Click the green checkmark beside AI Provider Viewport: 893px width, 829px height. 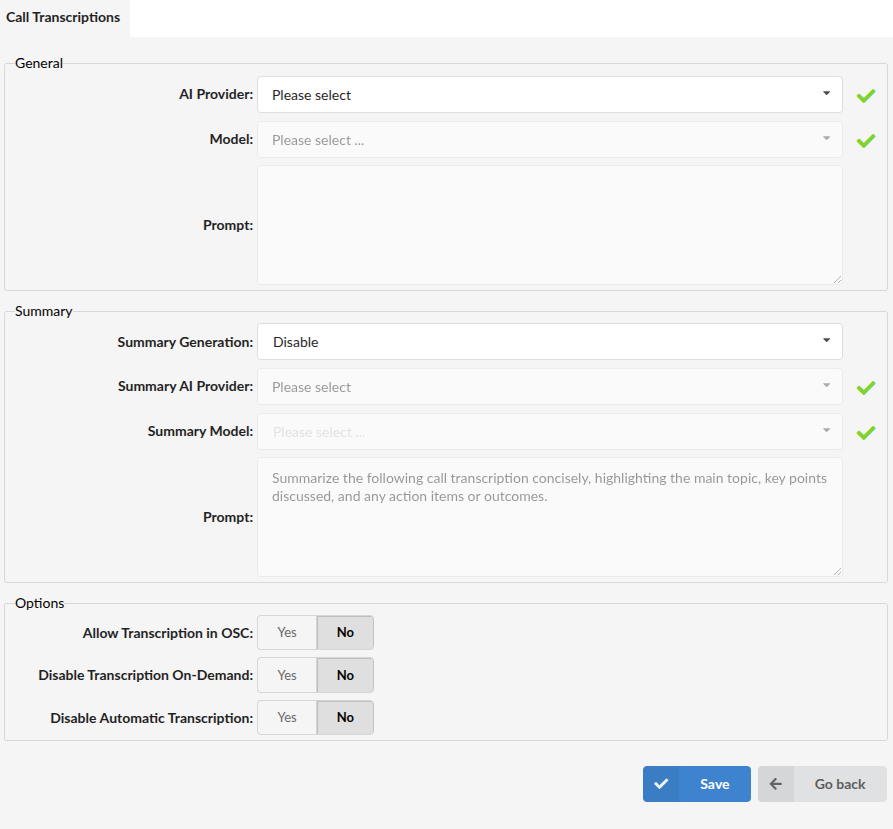(x=866, y=96)
